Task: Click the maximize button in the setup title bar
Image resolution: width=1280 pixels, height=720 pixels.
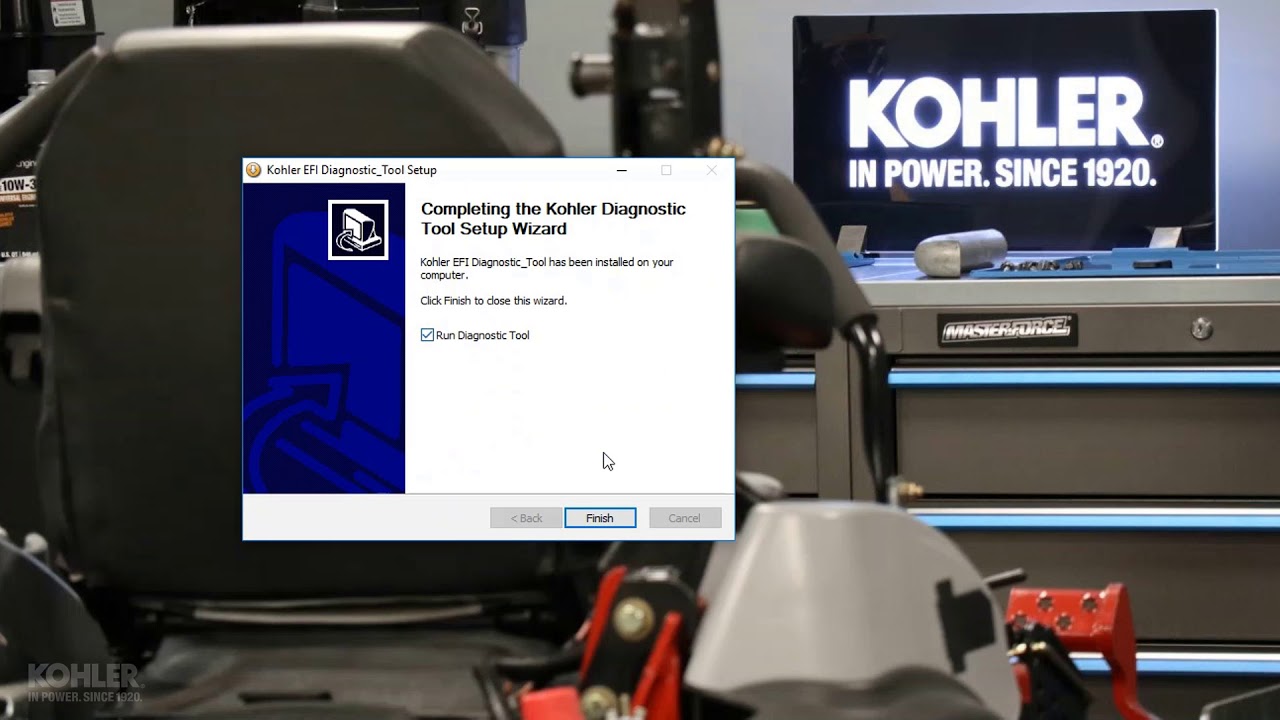Action: pos(666,170)
